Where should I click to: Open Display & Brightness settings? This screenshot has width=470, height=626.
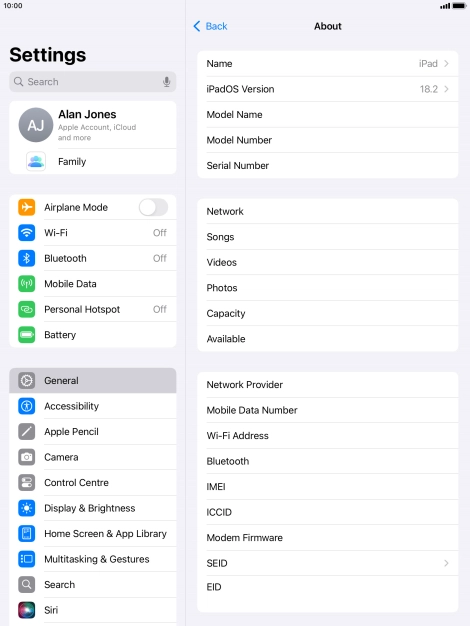pyautogui.click(x=93, y=508)
